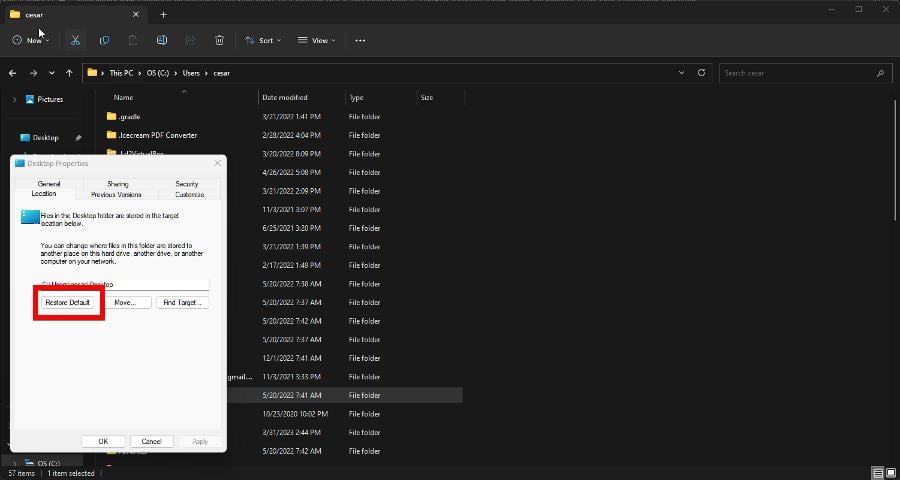This screenshot has height=480, width=900.
Task: Go back with the Back arrow
Action: (13, 73)
